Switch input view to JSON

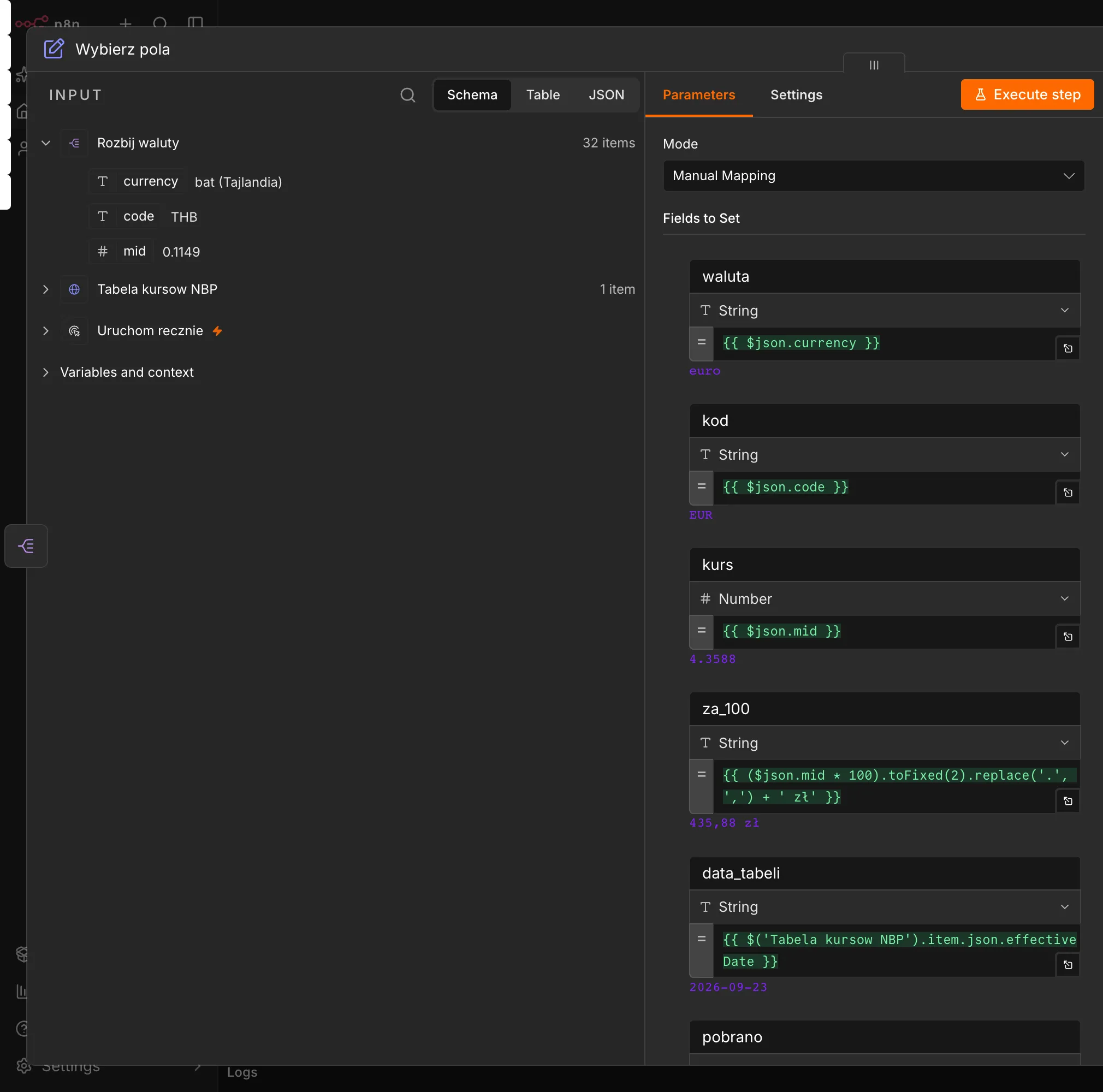point(606,95)
